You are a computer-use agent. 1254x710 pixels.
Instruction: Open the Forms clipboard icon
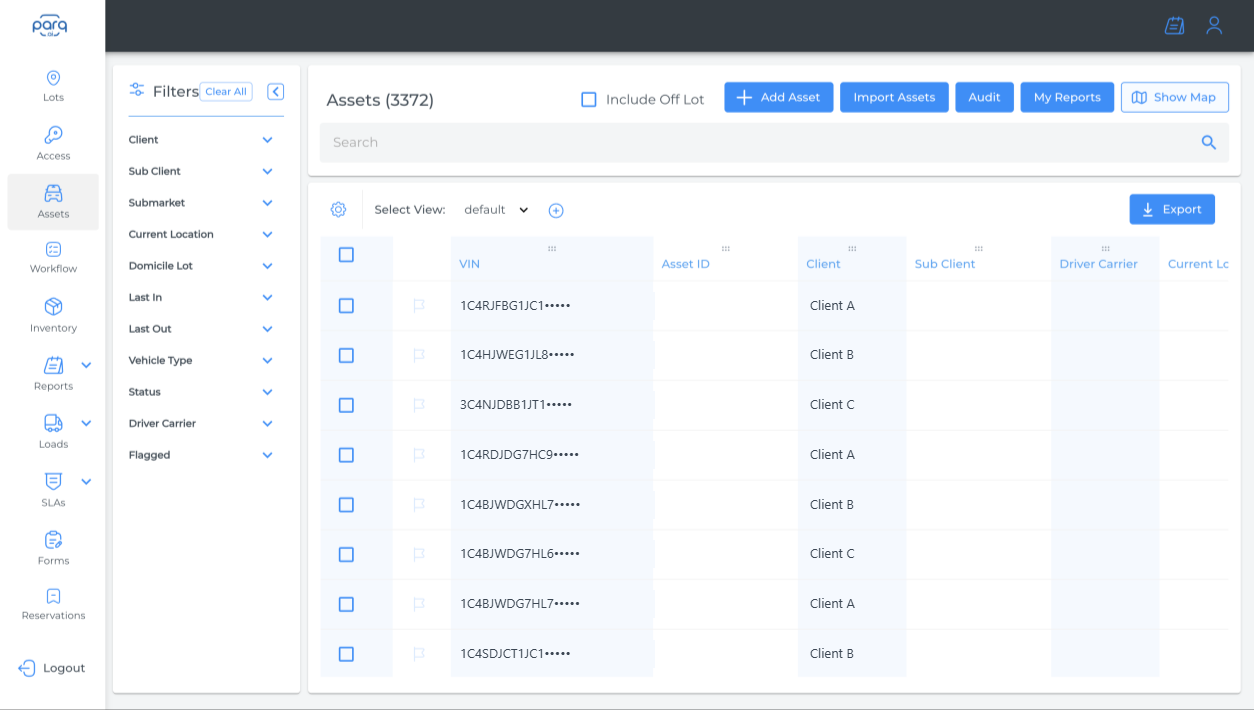53,540
